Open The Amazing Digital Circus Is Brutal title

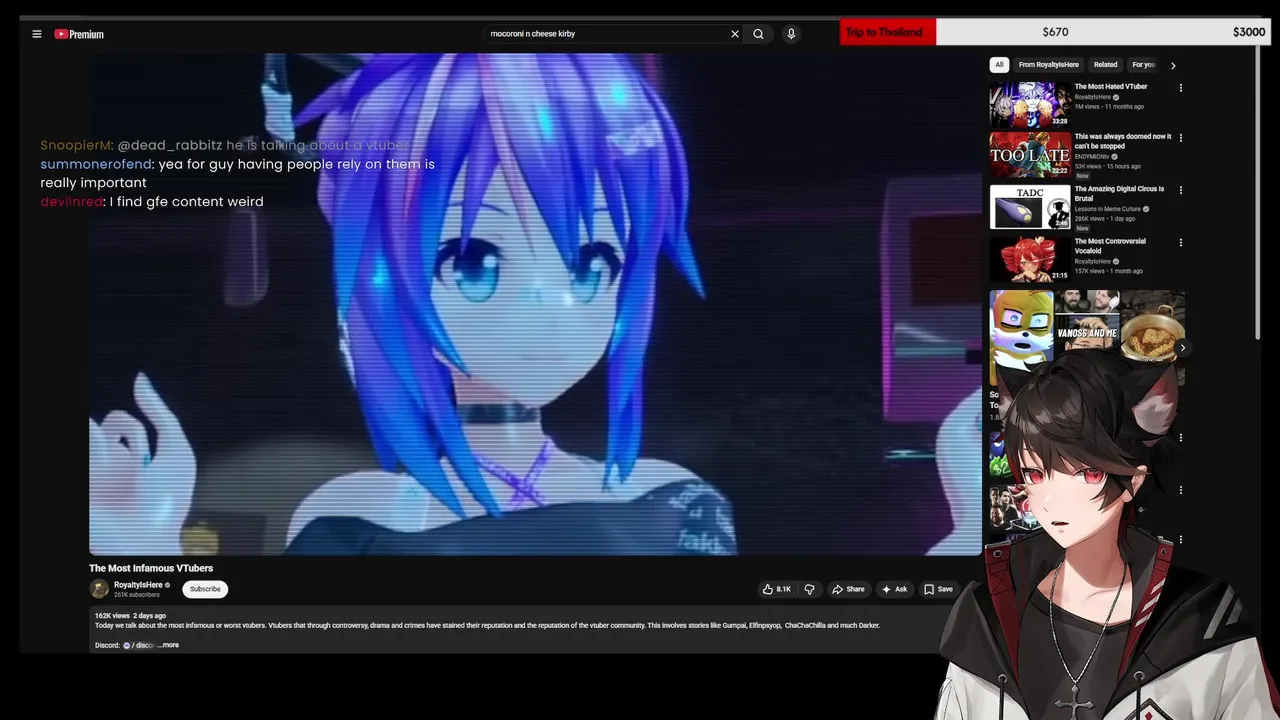1119,193
